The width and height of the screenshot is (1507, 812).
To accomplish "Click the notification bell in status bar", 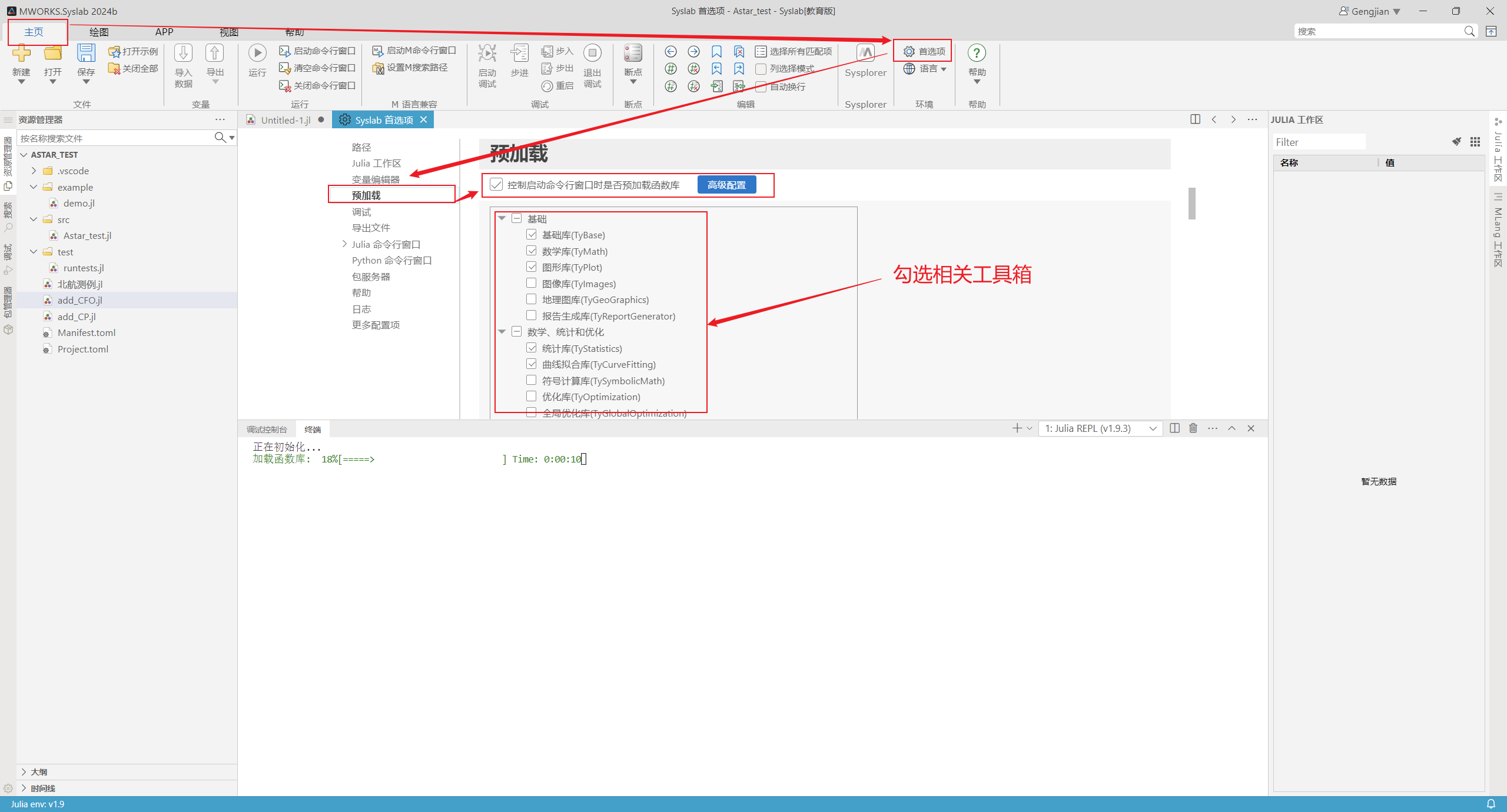I will tap(1491, 804).
